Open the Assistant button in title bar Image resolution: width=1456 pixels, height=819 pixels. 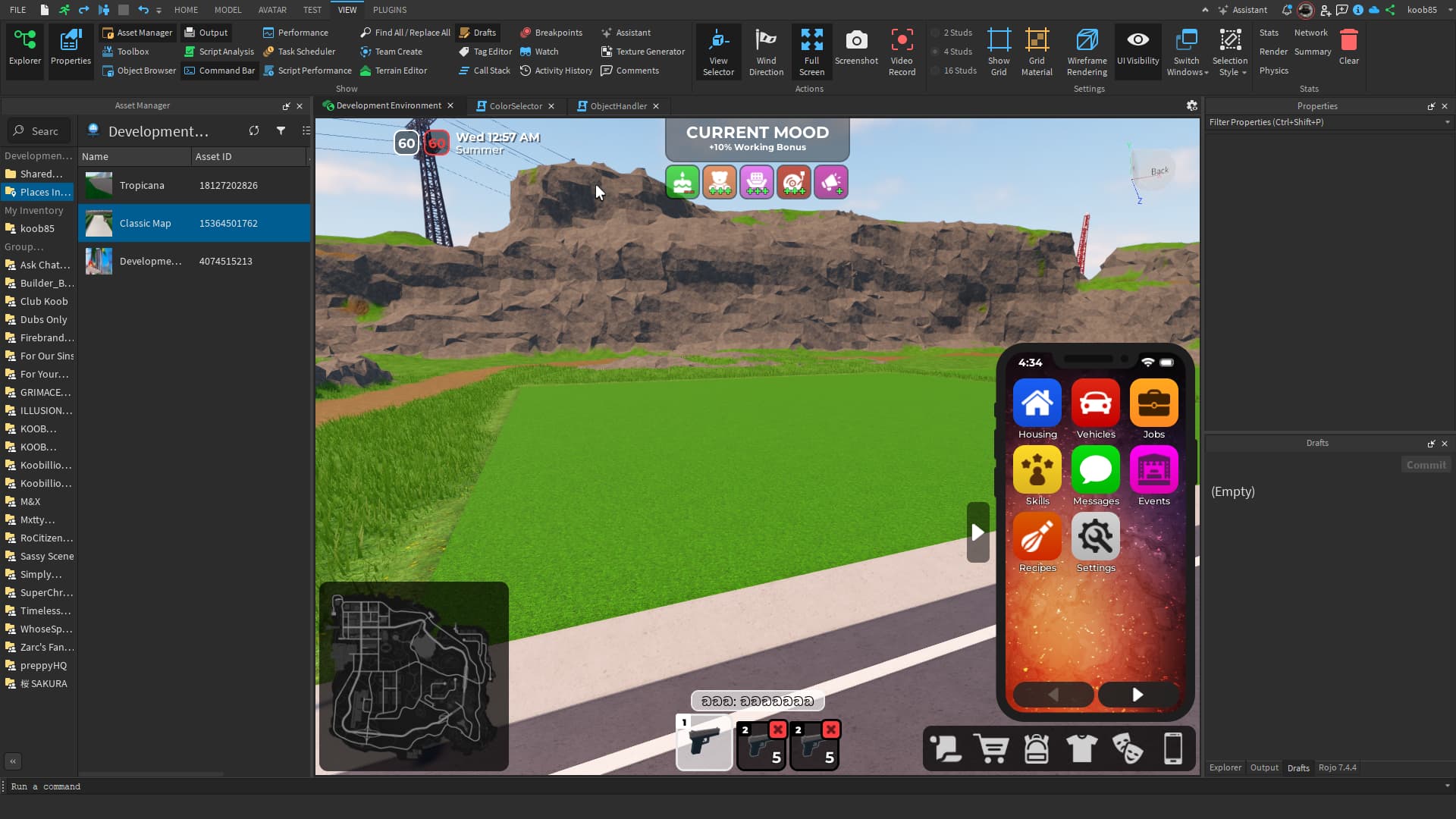coord(1242,10)
